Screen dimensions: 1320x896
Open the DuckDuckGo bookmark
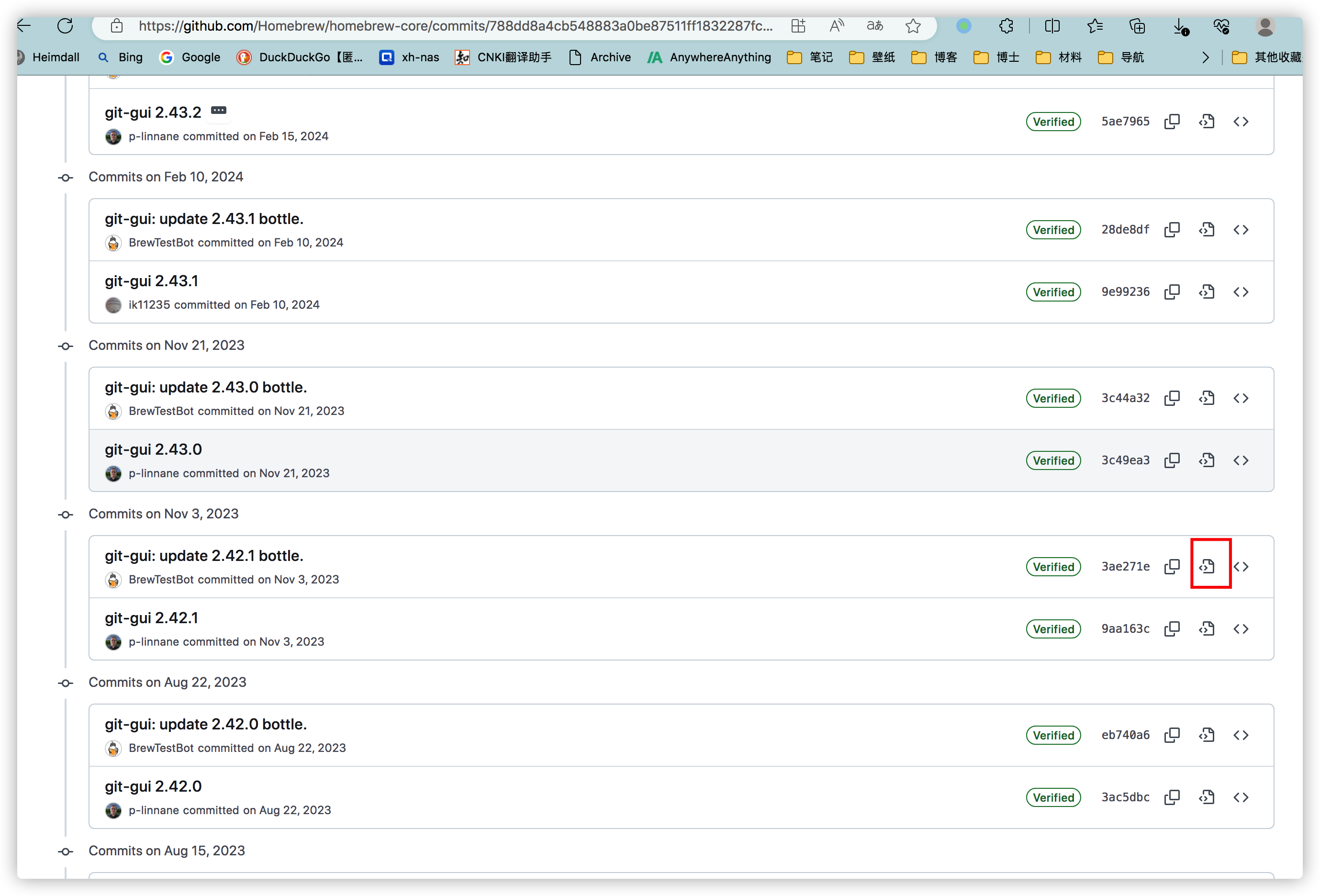(300, 57)
